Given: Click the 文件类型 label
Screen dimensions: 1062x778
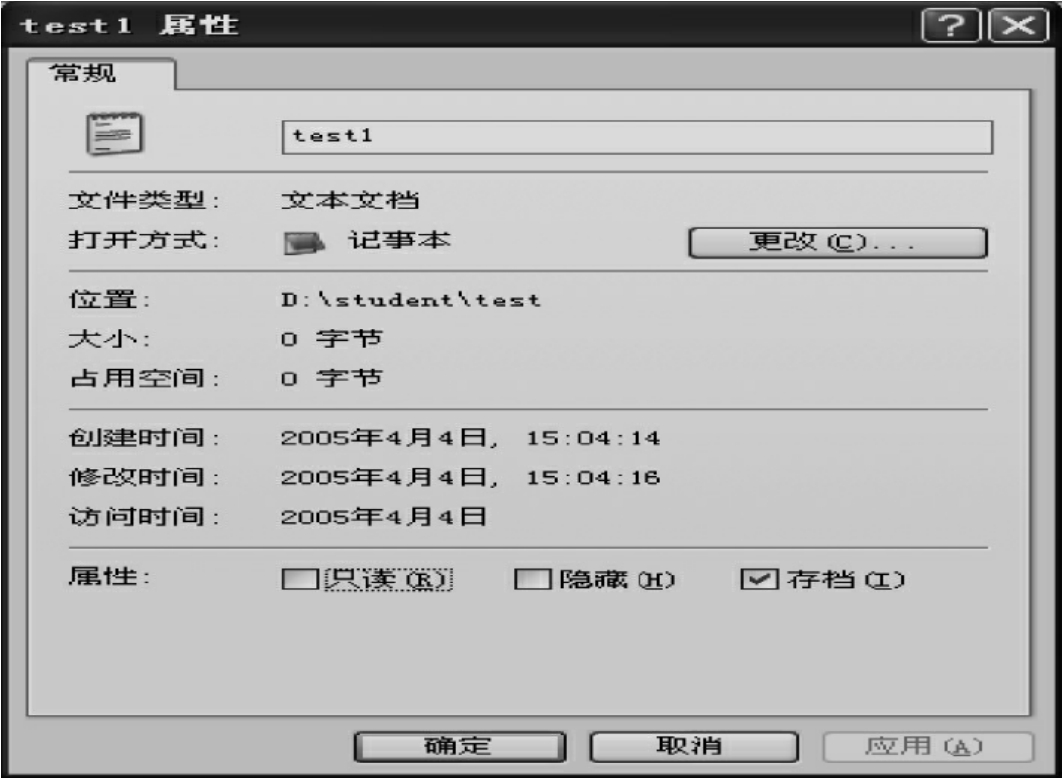Looking at the screenshot, I should (x=144, y=200).
